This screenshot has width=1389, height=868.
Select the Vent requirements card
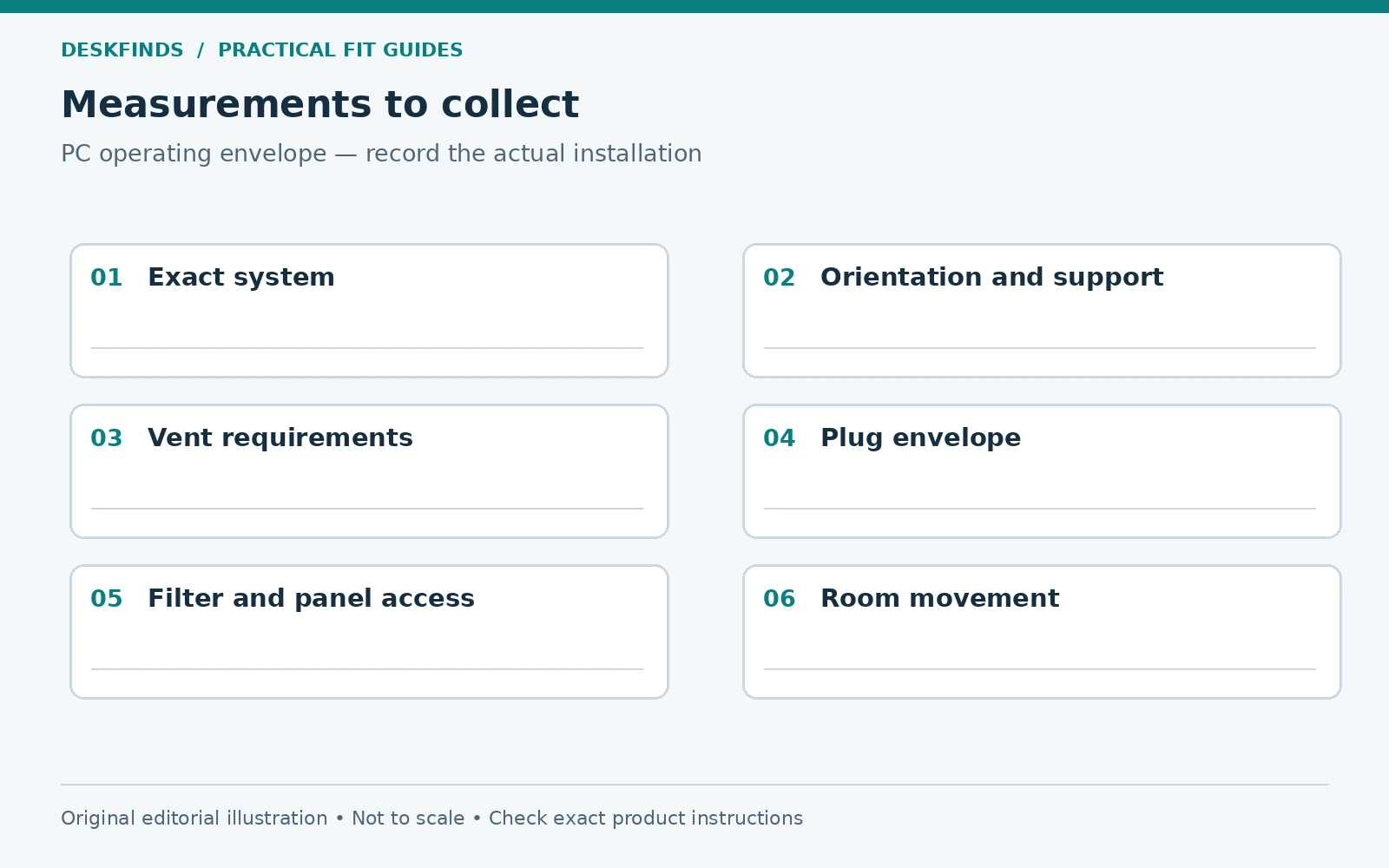point(369,471)
